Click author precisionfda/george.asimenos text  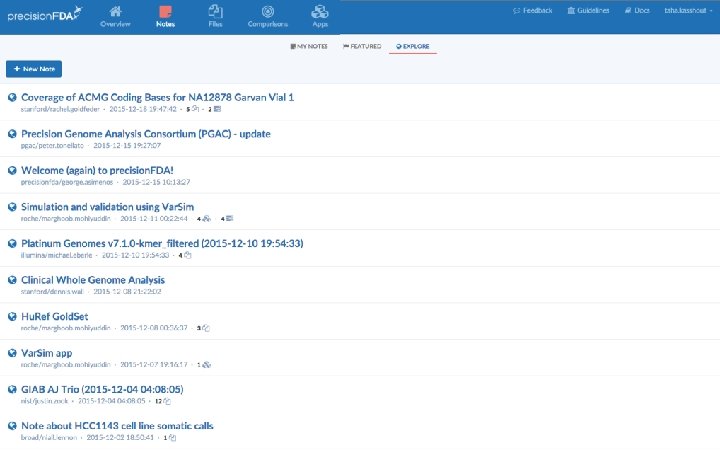click(67, 182)
